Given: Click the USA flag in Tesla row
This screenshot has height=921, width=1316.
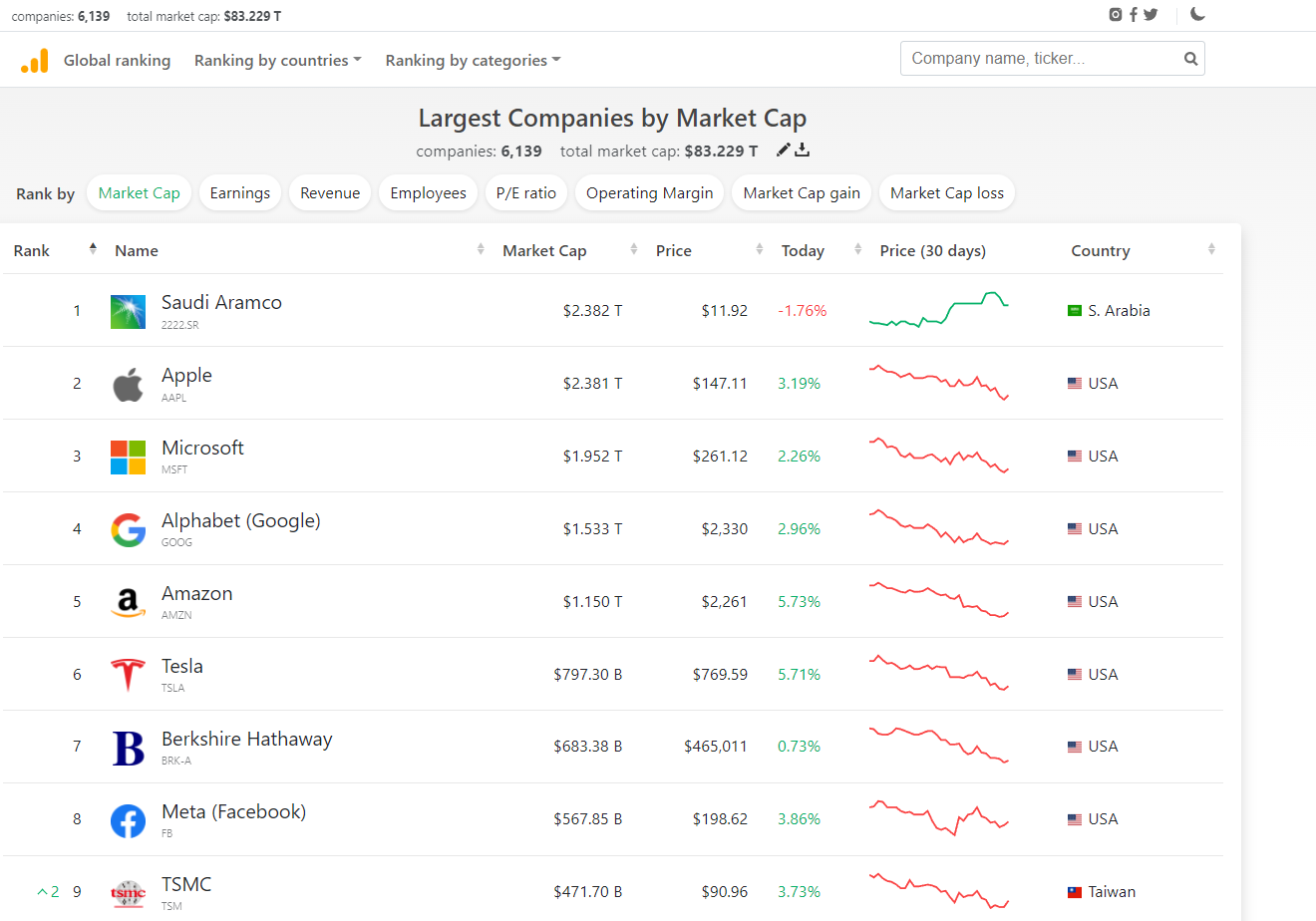Looking at the screenshot, I should click(x=1075, y=675).
